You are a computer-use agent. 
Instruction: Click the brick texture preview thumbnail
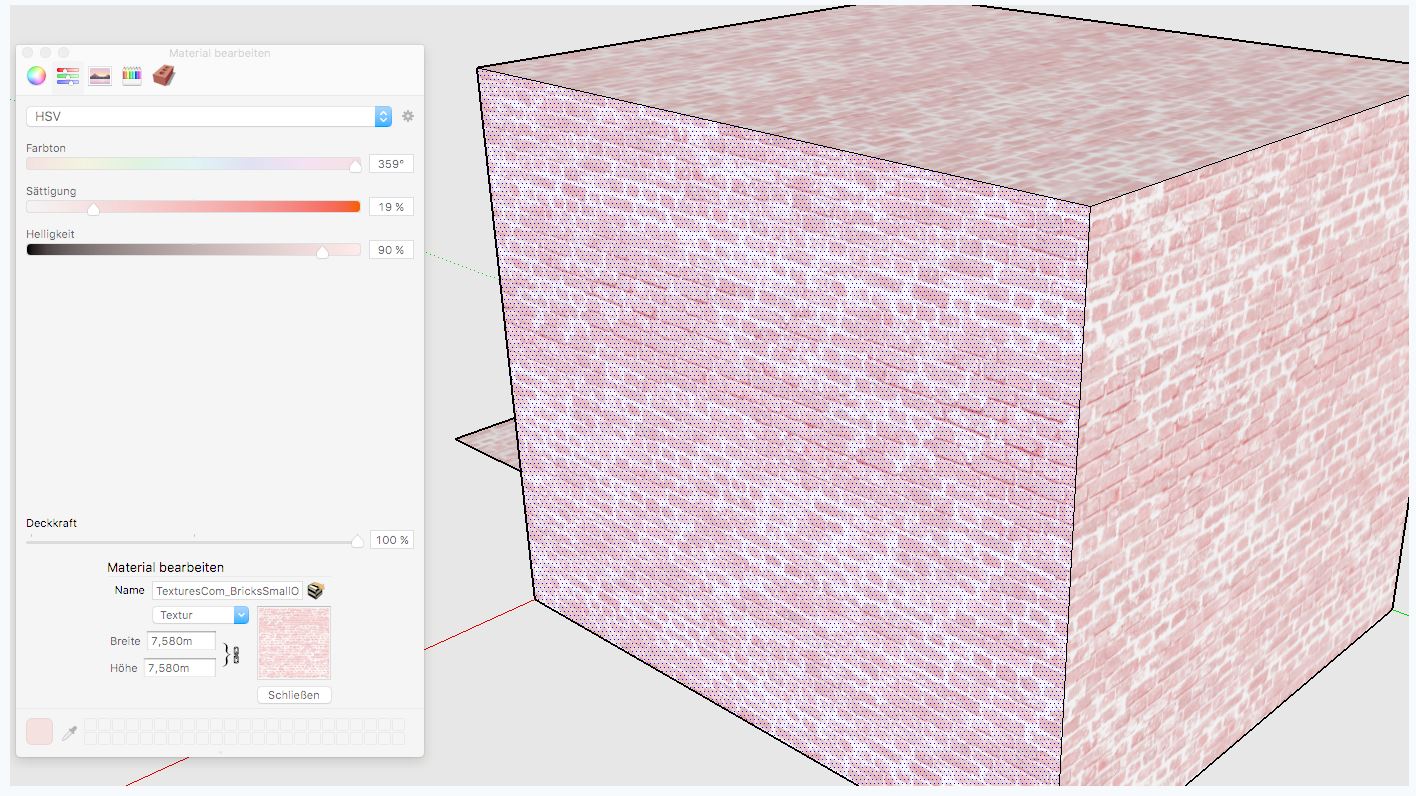[x=294, y=643]
